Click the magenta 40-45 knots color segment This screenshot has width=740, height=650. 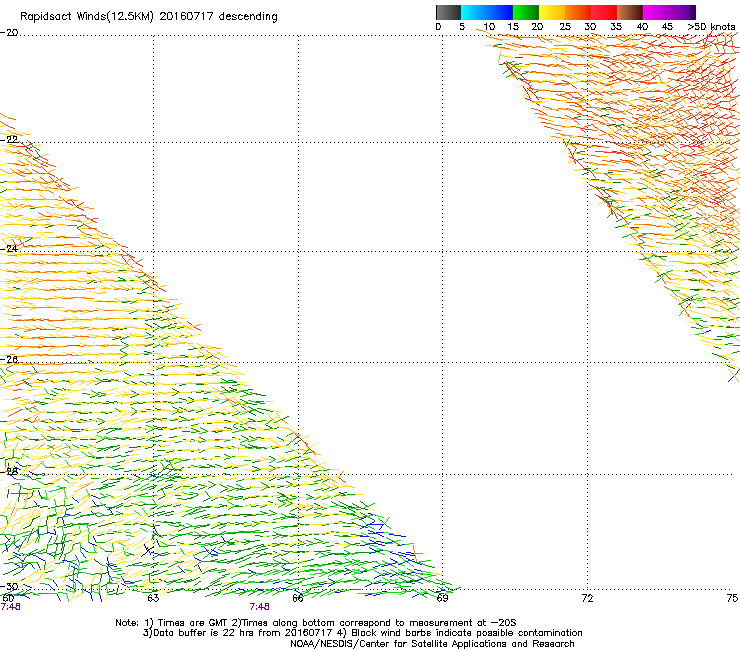pos(656,12)
